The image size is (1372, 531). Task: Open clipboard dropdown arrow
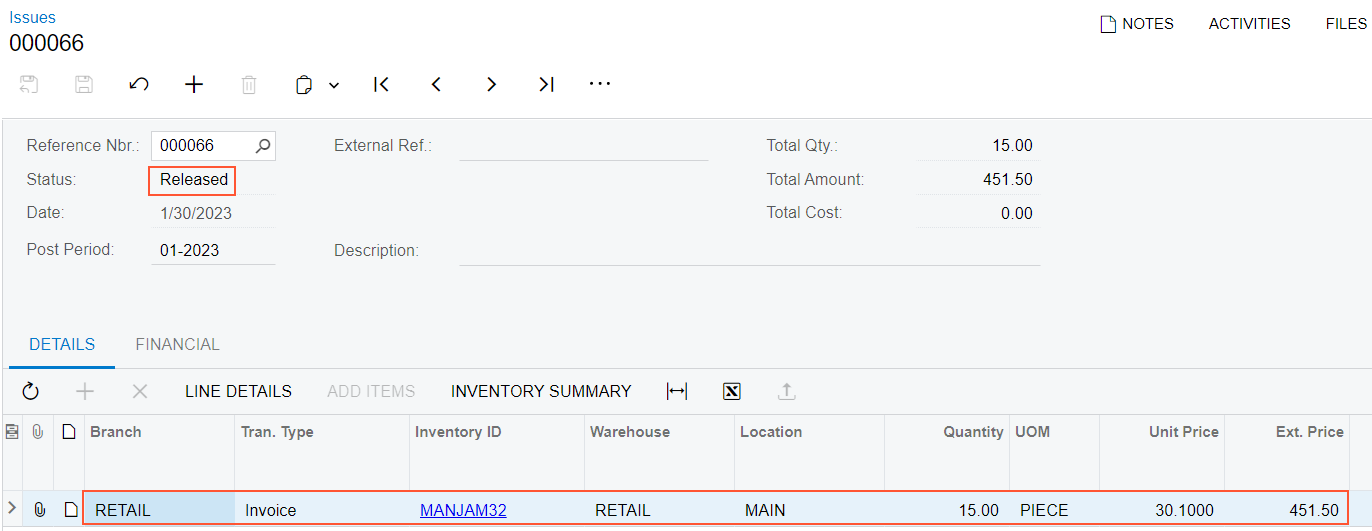click(334, 86)
